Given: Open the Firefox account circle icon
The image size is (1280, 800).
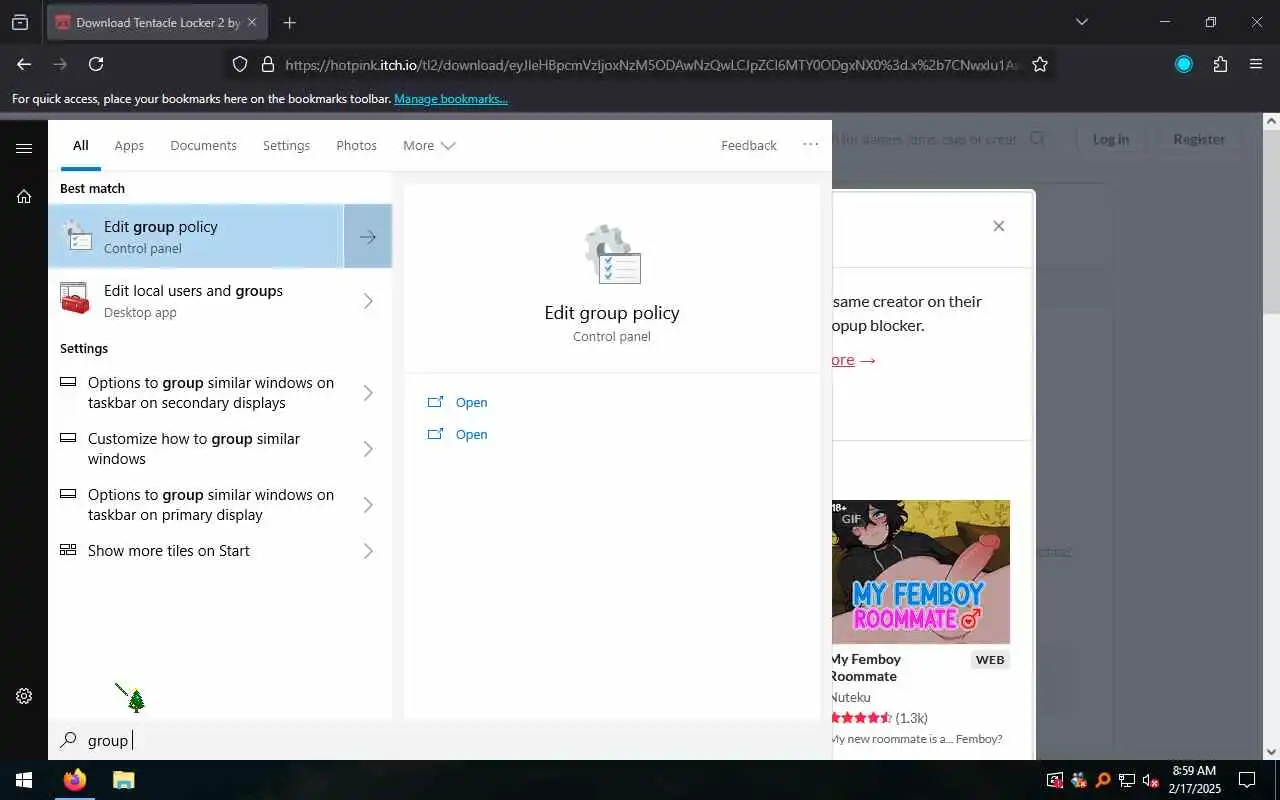Looking at the screenshot, I should click(x=1184, y=64).
